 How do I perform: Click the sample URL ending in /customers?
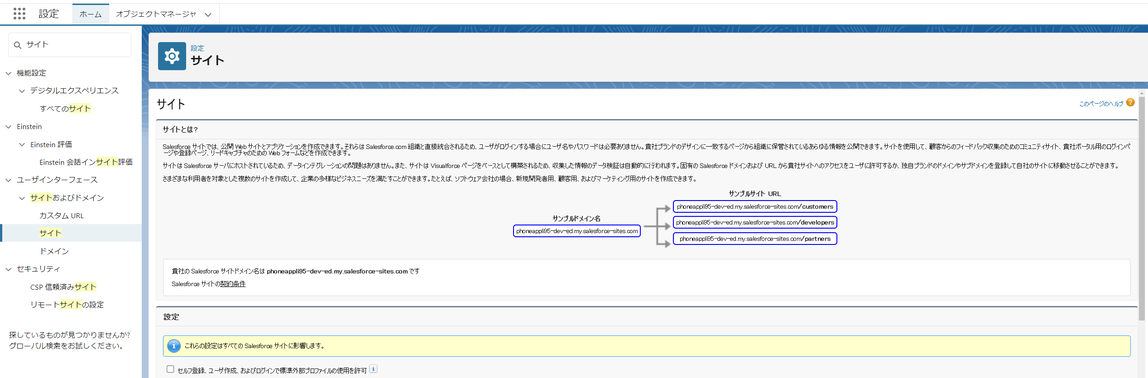coord(756,207)
